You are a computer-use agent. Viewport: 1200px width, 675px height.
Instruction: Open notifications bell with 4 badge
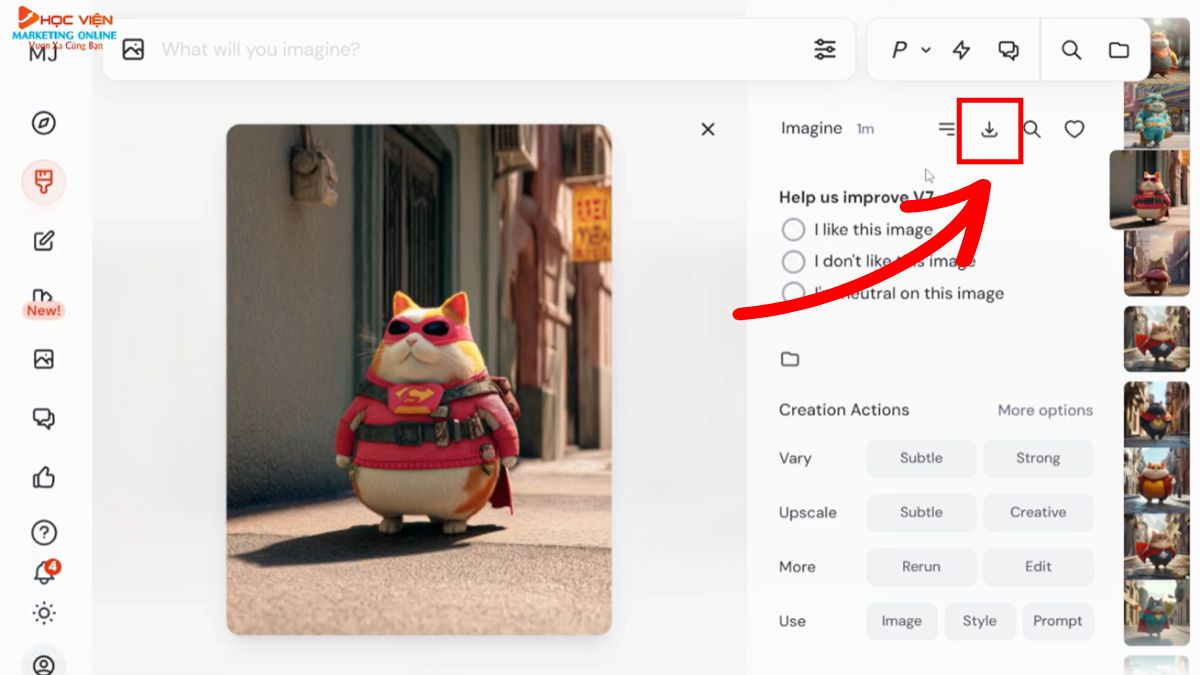pos(45,572)
